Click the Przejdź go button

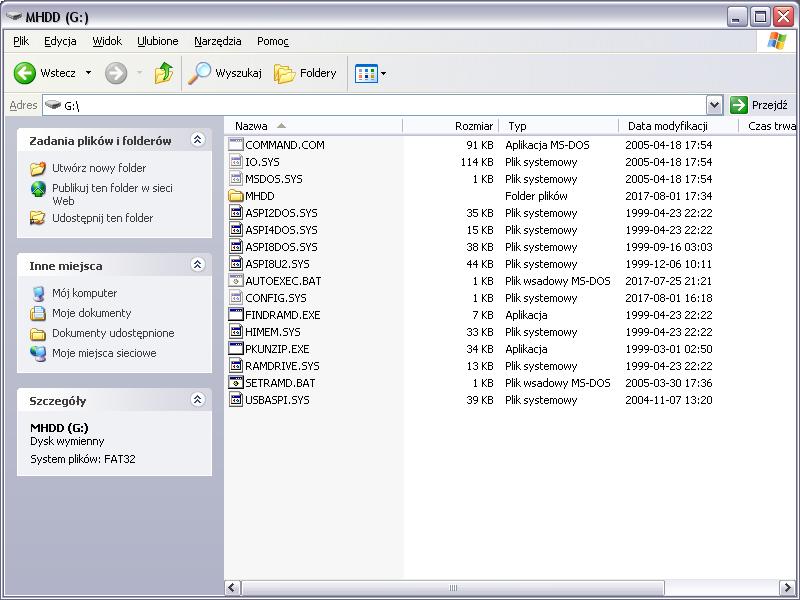[761, 106]
